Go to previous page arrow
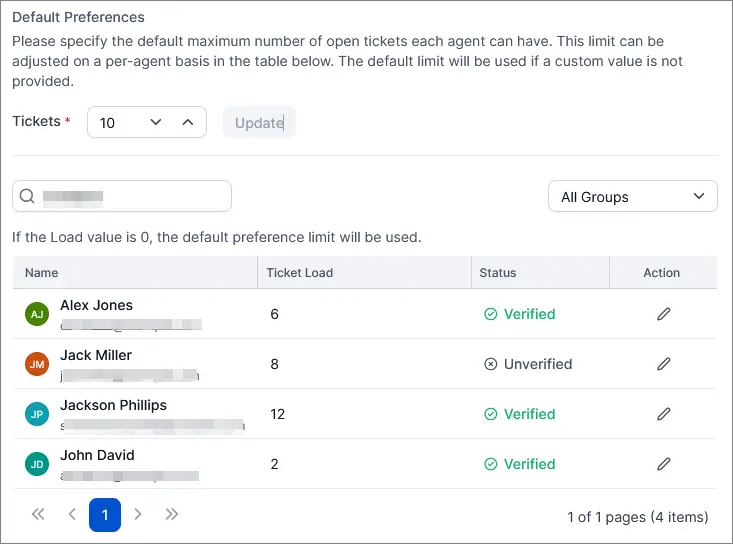Viewport: 733px width, 544px height. point(72,515)
